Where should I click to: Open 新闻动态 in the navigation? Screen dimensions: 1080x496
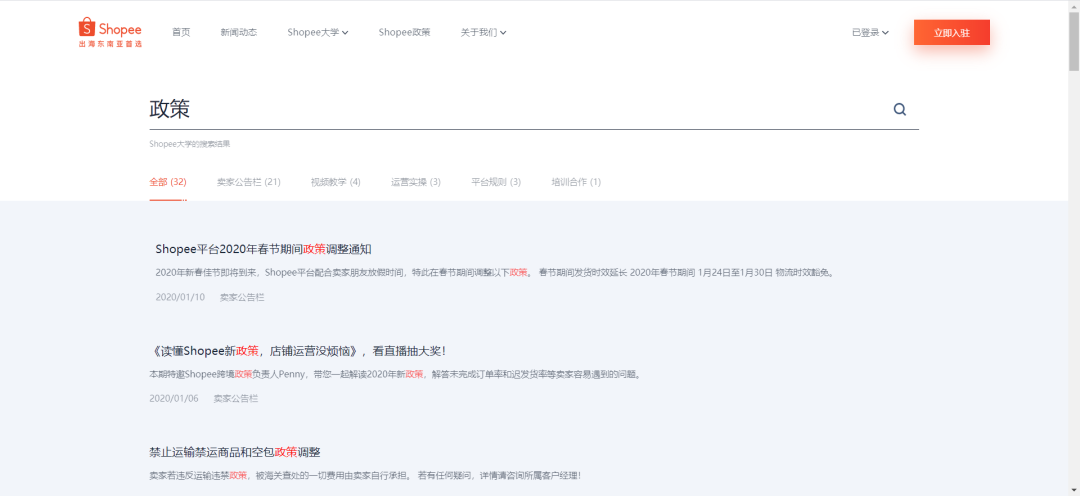coord(239,32)
